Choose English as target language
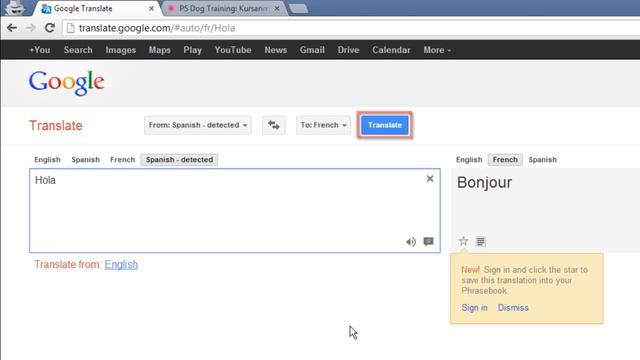The width and height of the screenshot is (640, 360). tap(469, 160)
